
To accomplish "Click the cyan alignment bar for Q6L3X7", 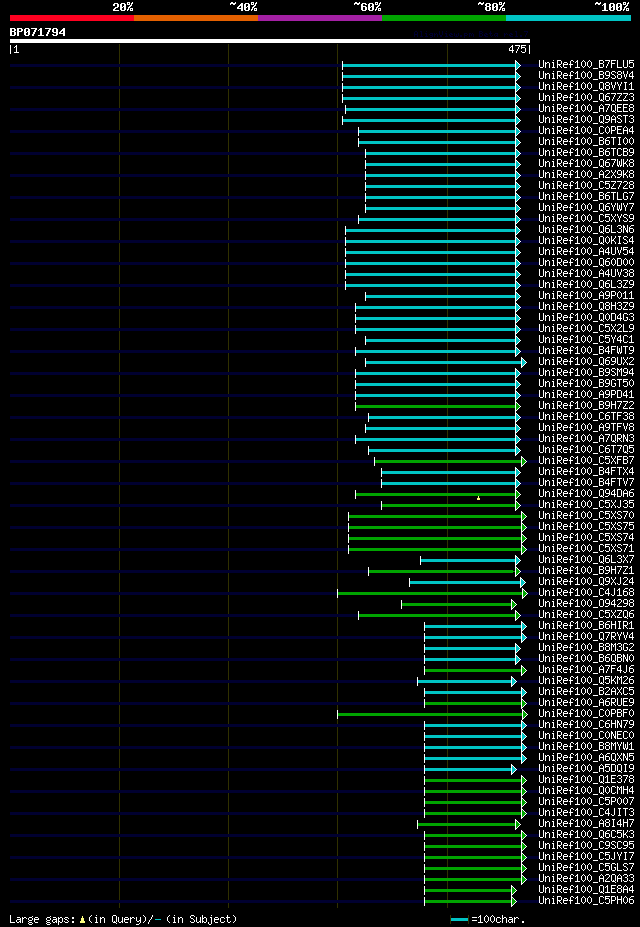I will click(468, 560).
